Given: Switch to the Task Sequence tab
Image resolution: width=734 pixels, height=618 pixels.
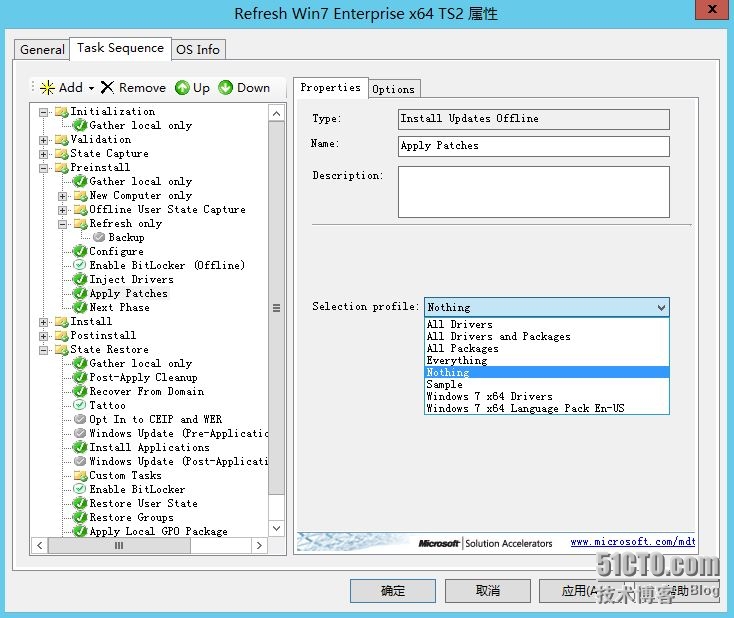Looking at the screenshot, I should click(120, 48).
